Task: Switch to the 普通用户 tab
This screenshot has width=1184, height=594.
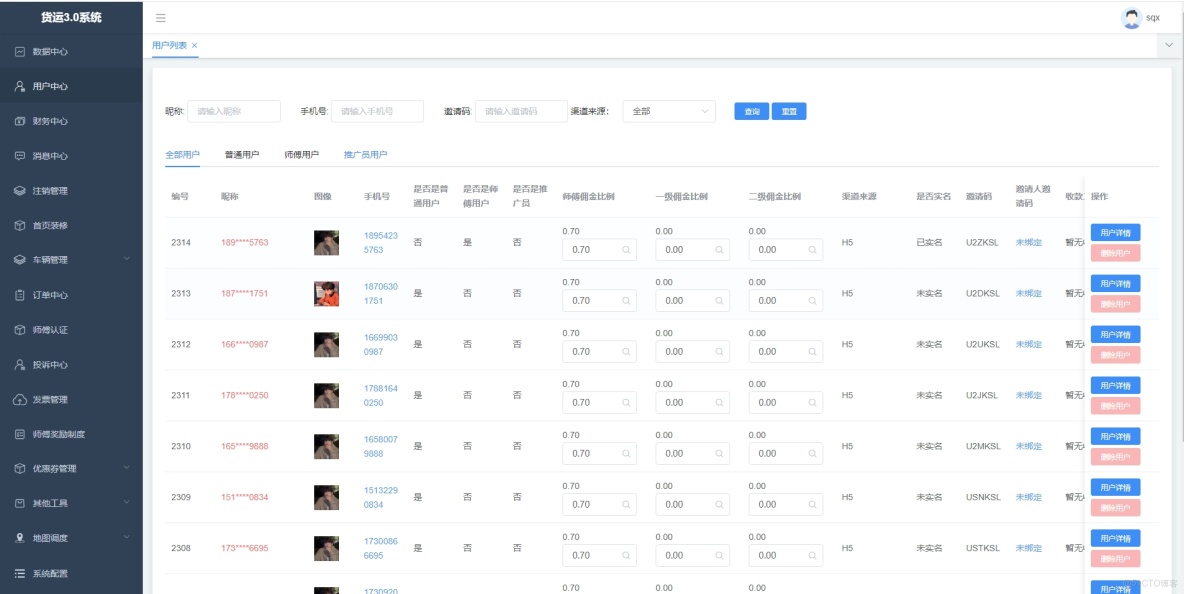Action: click(x=239, y=155)
